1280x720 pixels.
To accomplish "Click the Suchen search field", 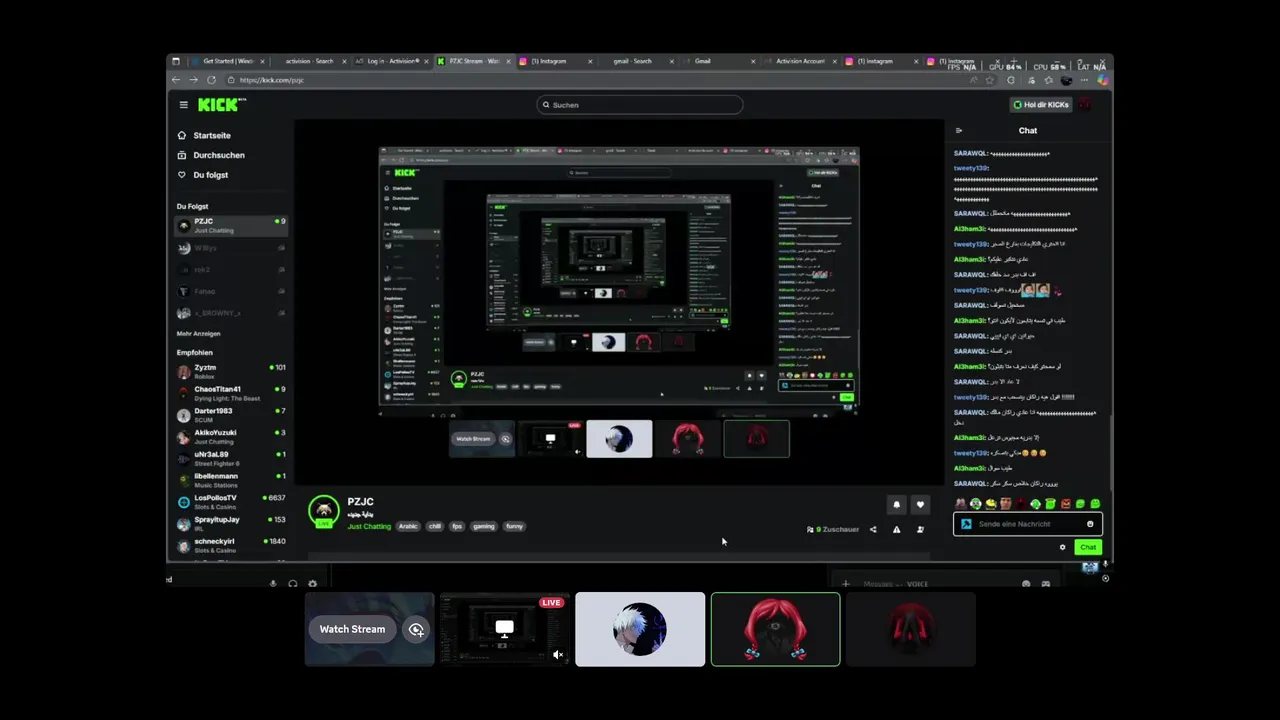I will click(640, 105).
